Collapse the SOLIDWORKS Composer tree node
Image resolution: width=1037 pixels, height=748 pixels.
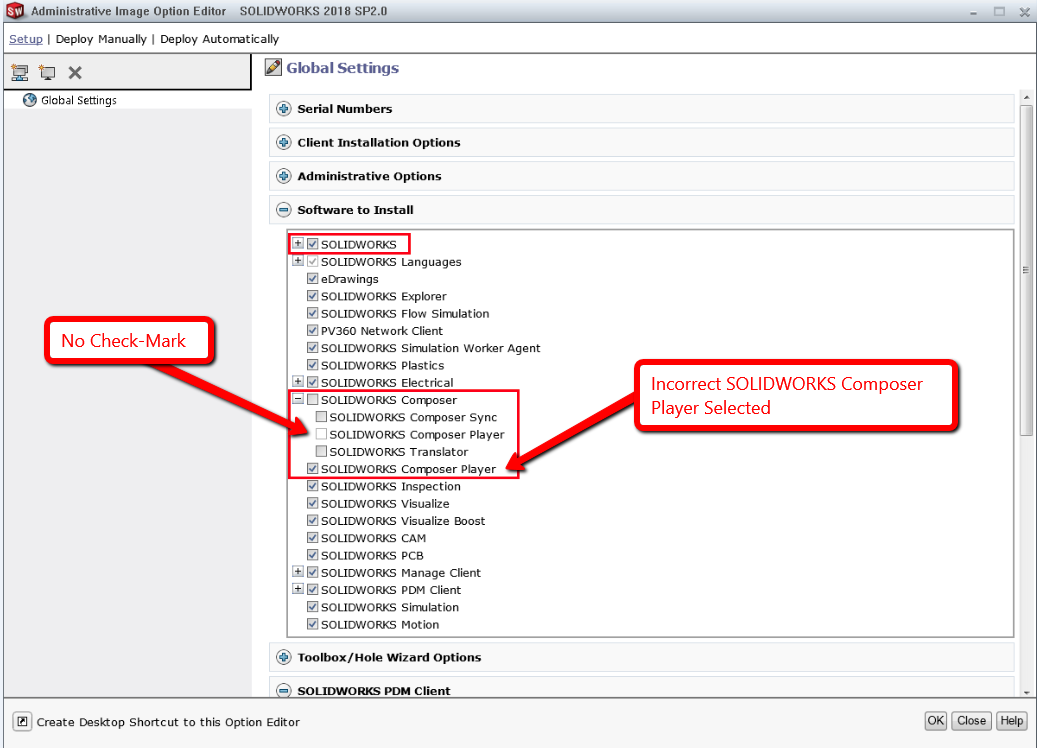click(298, 399)
